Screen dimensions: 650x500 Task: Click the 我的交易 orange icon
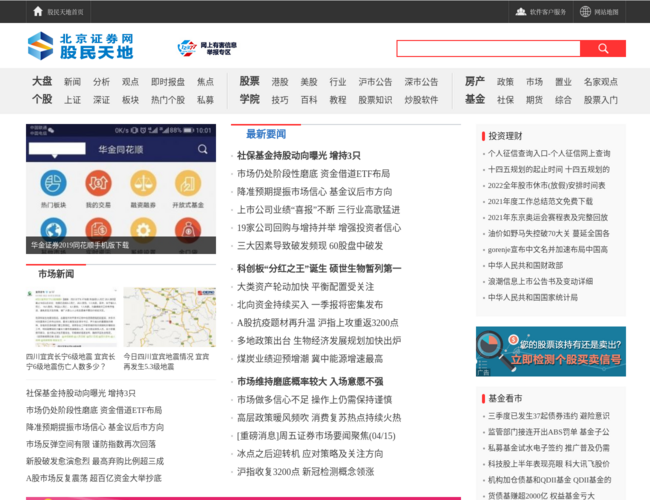pos(98,183)
